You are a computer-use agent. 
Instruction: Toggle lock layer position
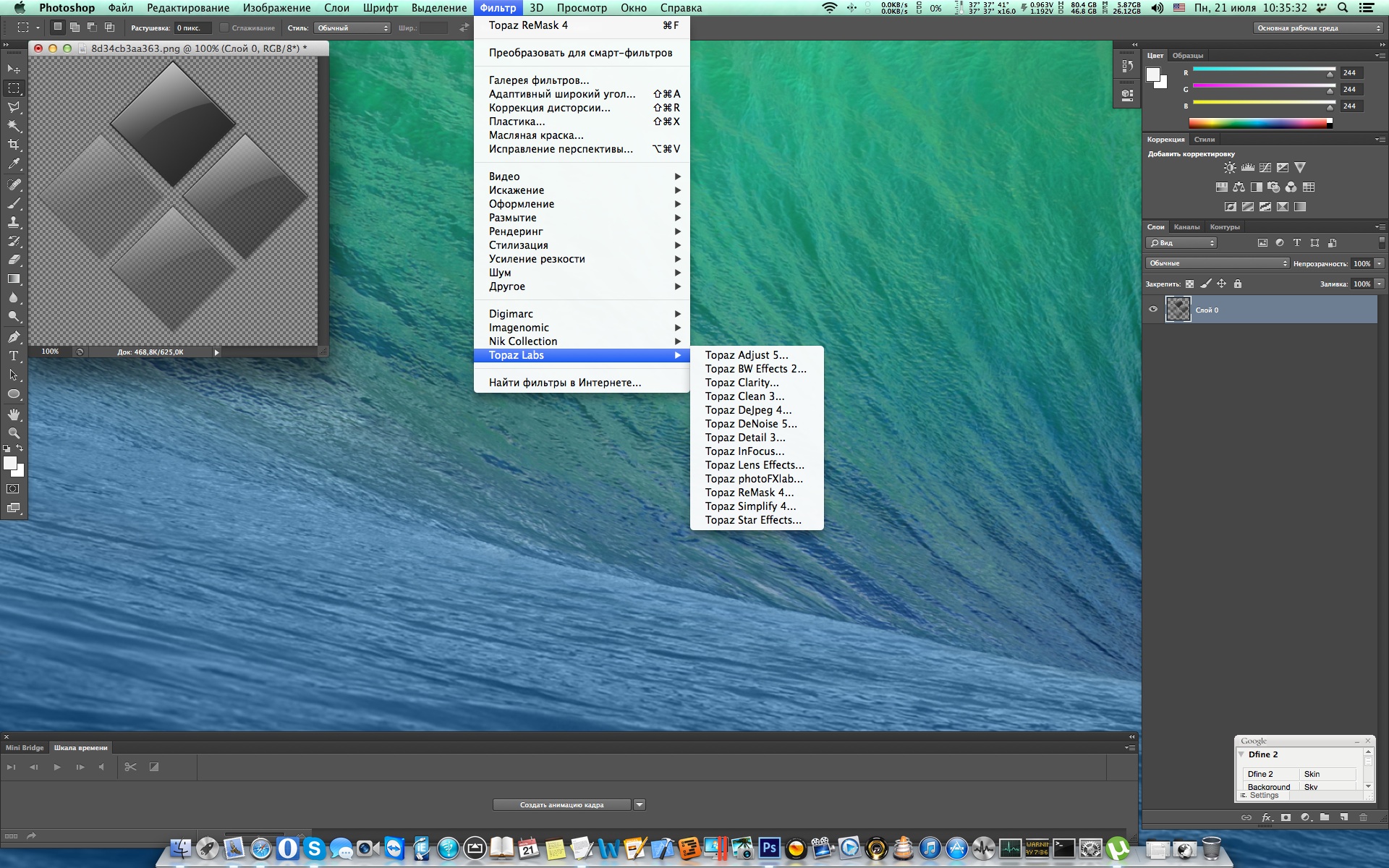(1222, 284)
